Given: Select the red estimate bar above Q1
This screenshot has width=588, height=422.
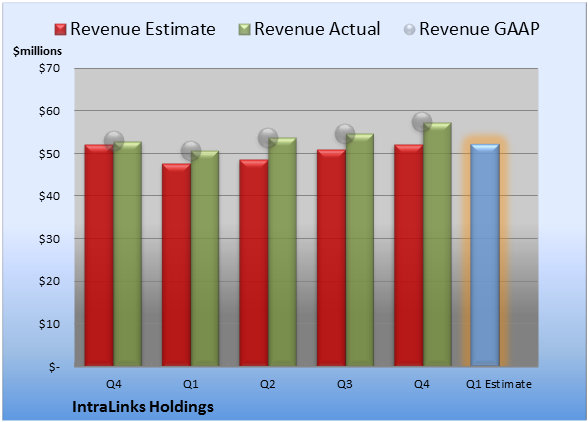Looking at the screenshot, I should 176,264.
